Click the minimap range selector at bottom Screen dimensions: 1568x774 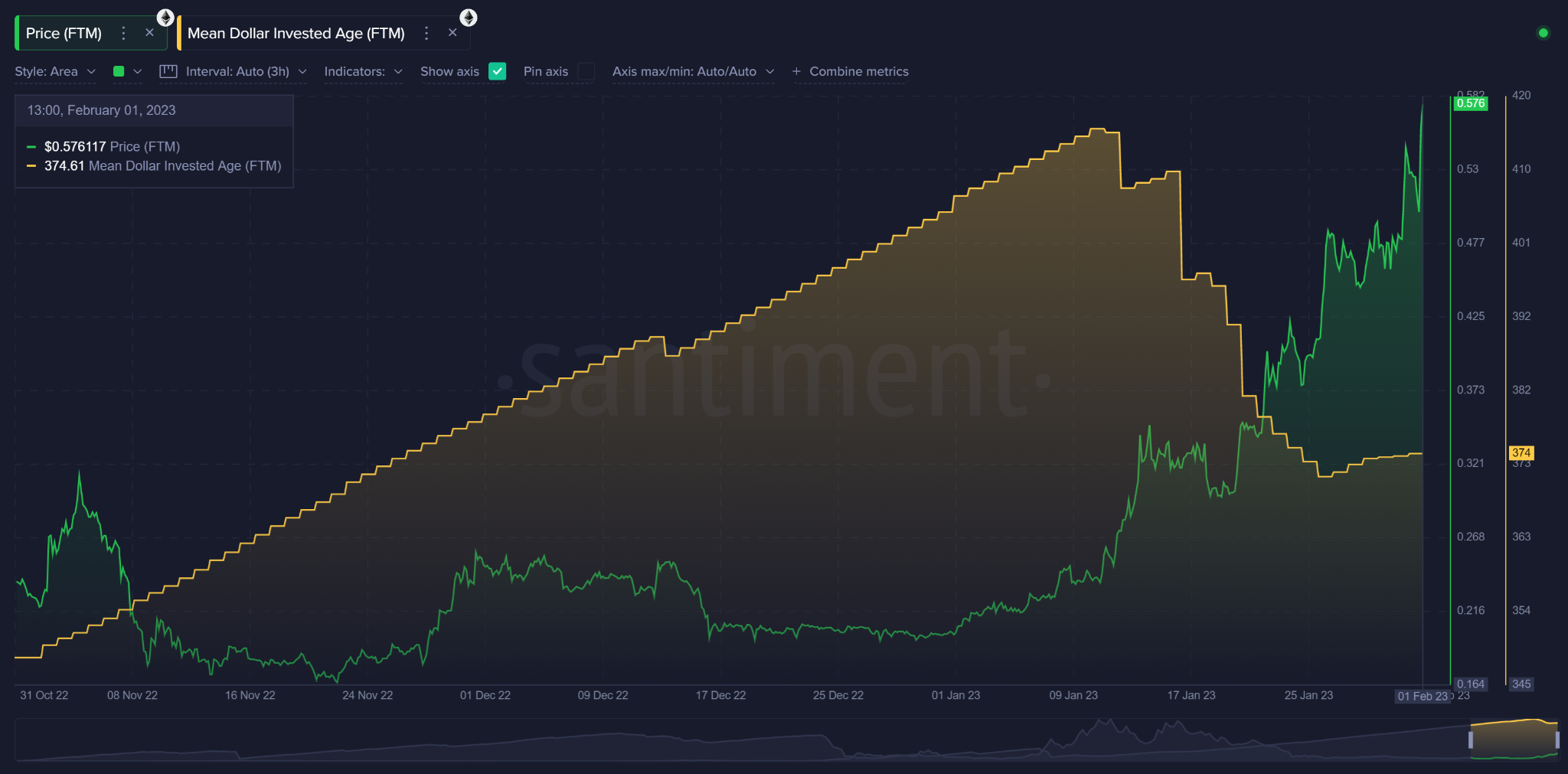1514,739
